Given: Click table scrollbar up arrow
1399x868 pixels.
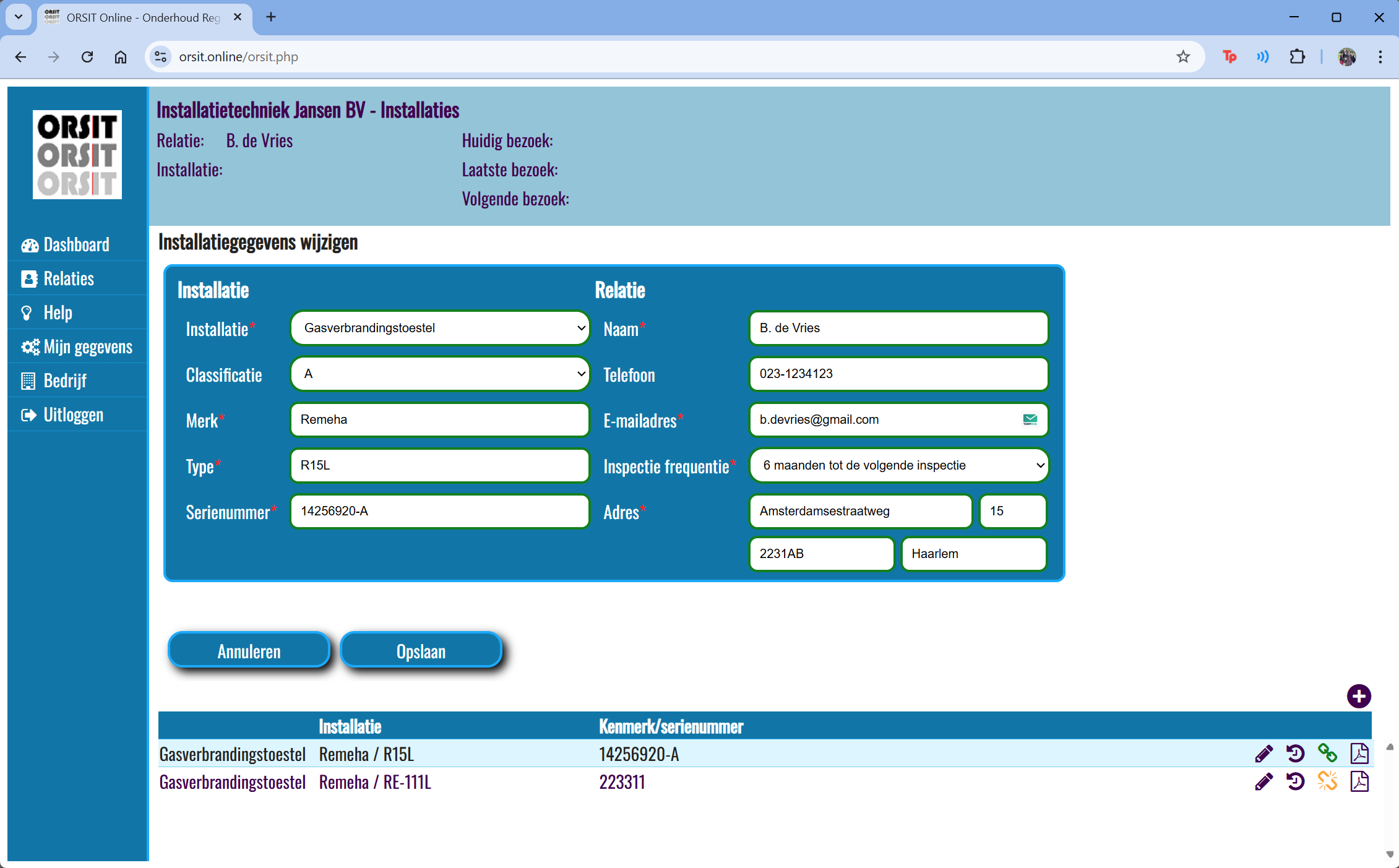Looking at the screenshot, I should pyautogui.click(x=1390, y=747).
